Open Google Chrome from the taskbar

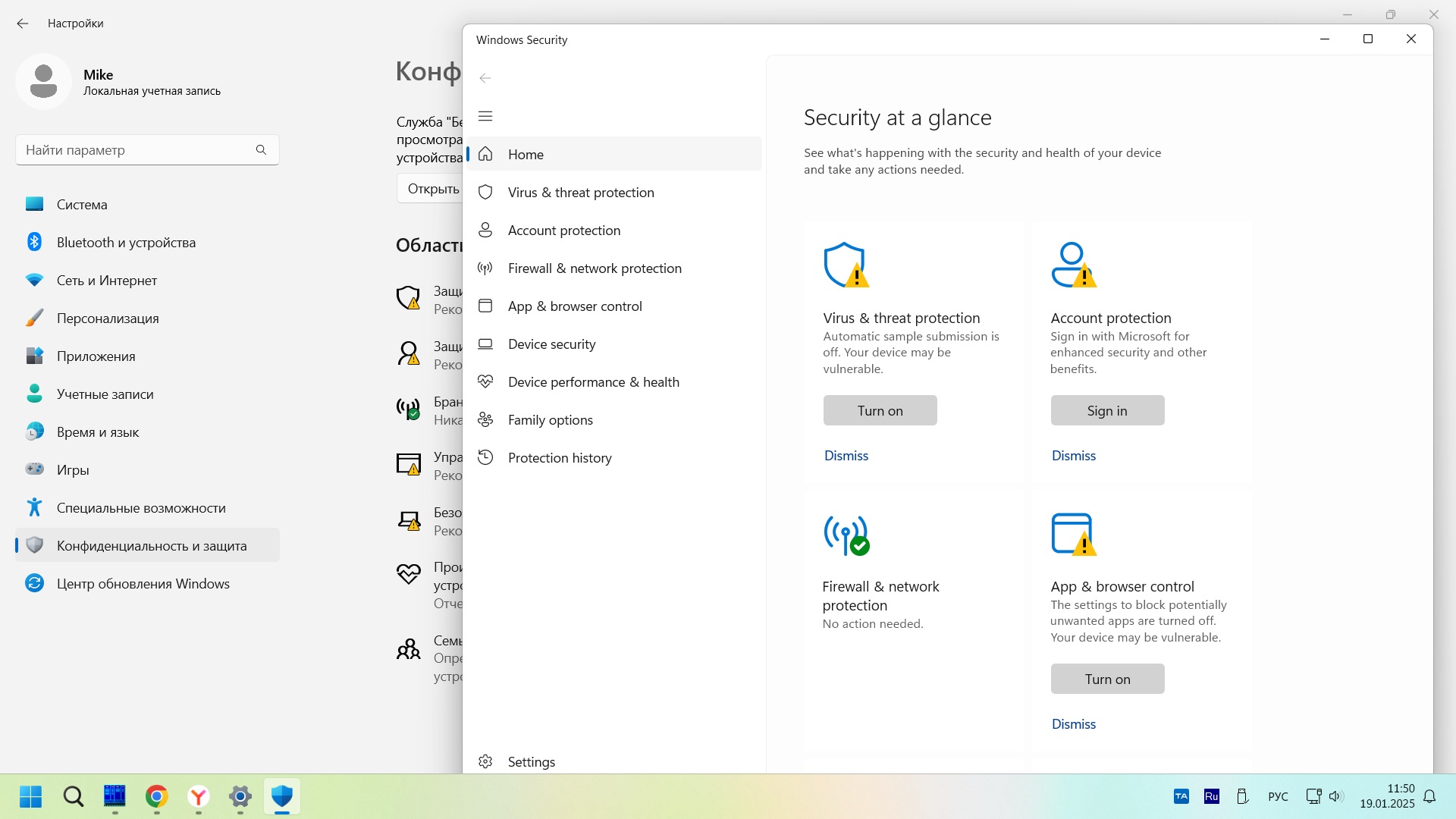pyautogui.click(x=157, y=796)
